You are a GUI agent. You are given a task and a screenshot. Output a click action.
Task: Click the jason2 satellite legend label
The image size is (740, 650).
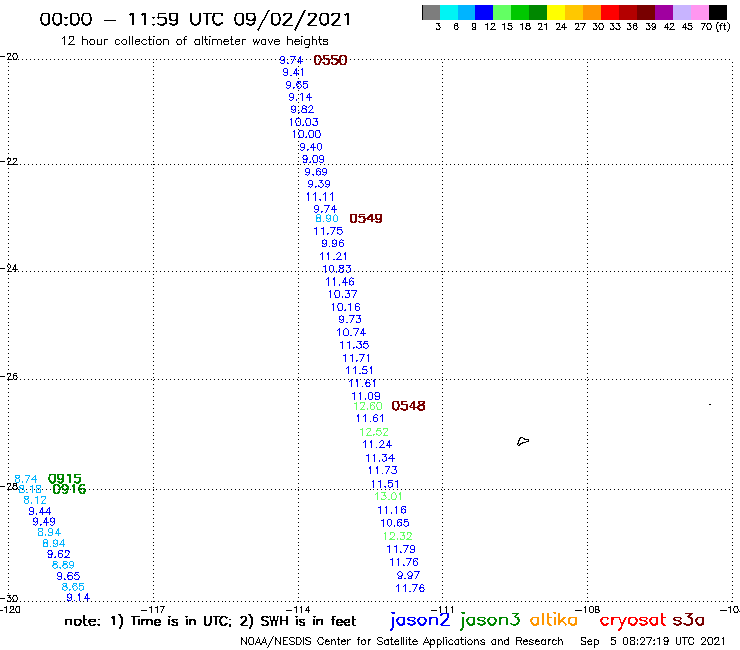(x=420, y=620)
